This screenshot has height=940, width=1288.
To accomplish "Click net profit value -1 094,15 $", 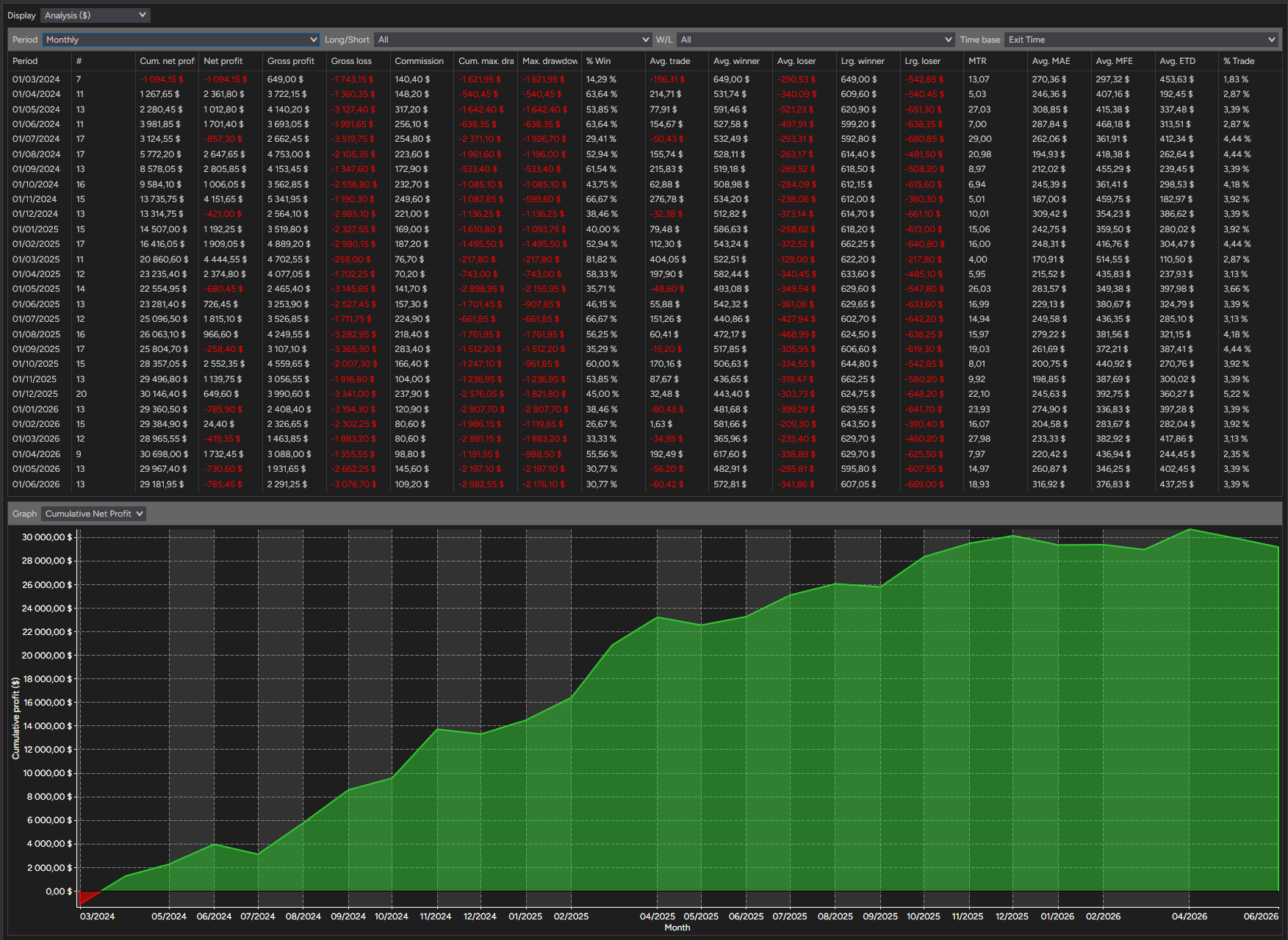I will click(225, 79).
